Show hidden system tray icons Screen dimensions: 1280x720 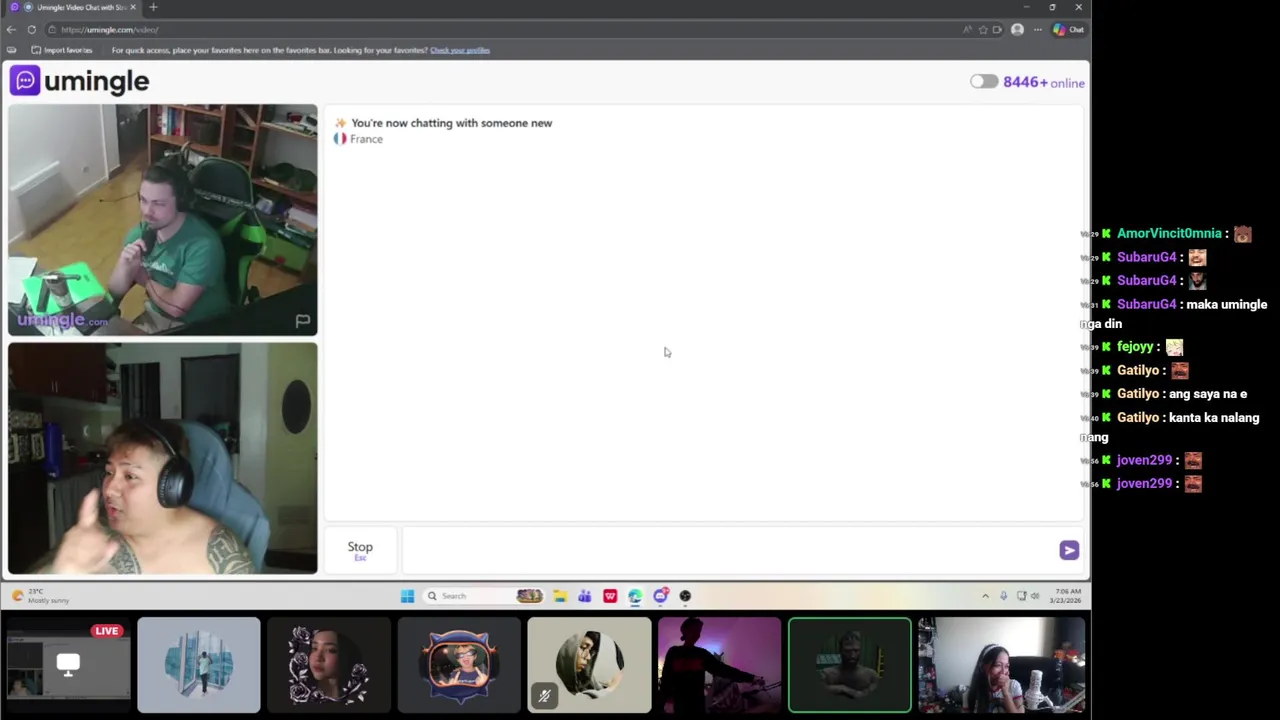coord(985,596)
